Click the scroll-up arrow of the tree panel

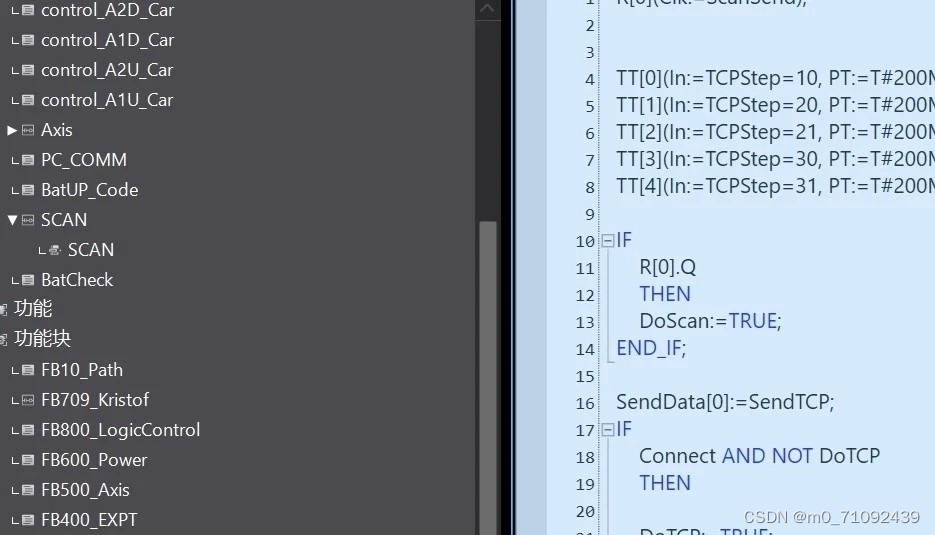[487, 8]
